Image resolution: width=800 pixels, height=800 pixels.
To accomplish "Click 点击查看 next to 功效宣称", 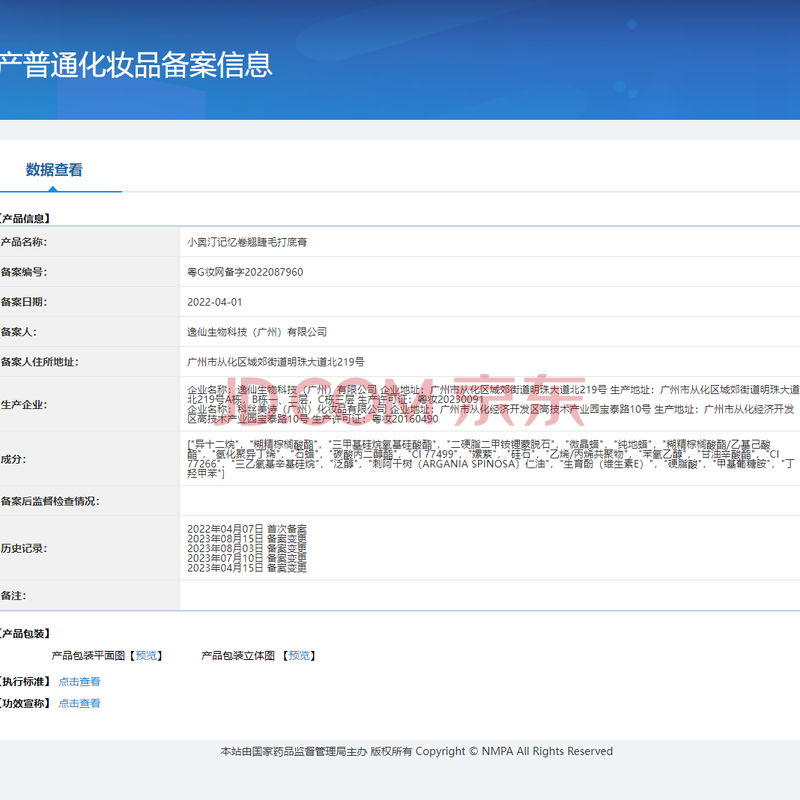I will pos(79,704).
